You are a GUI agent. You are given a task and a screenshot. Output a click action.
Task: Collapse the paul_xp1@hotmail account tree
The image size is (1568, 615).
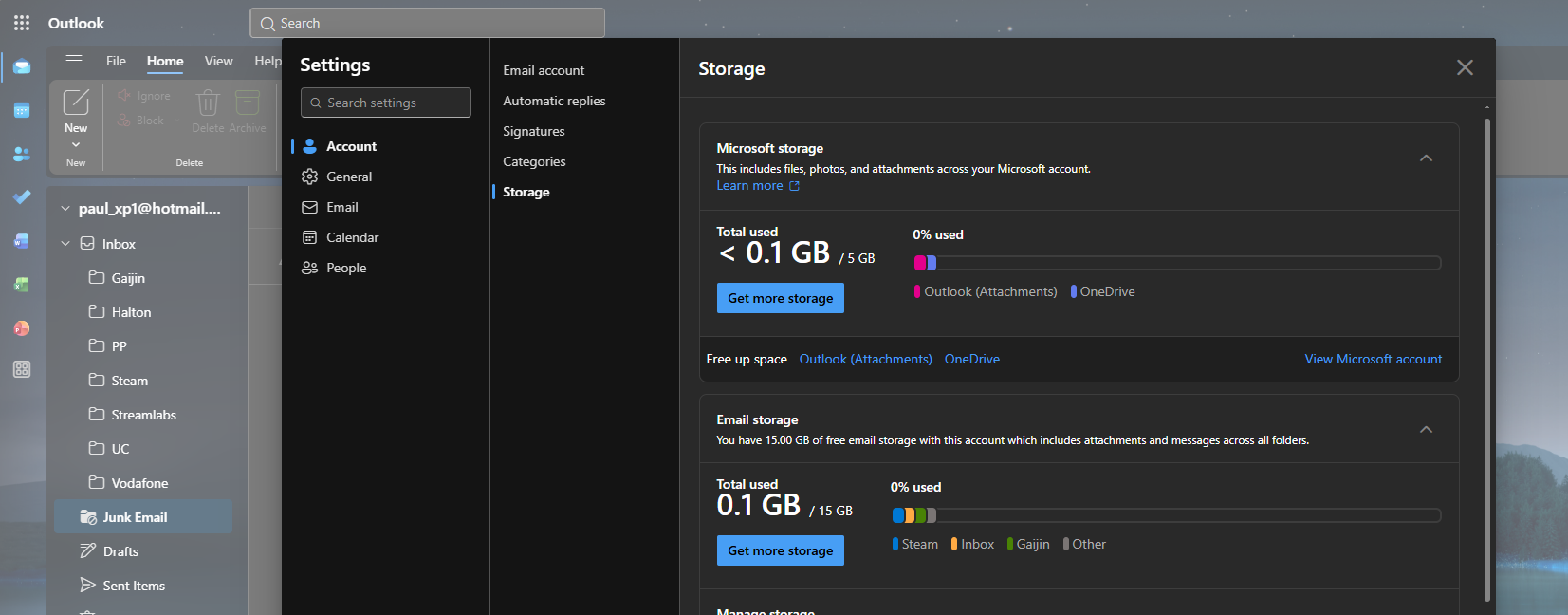coord(65,209)
